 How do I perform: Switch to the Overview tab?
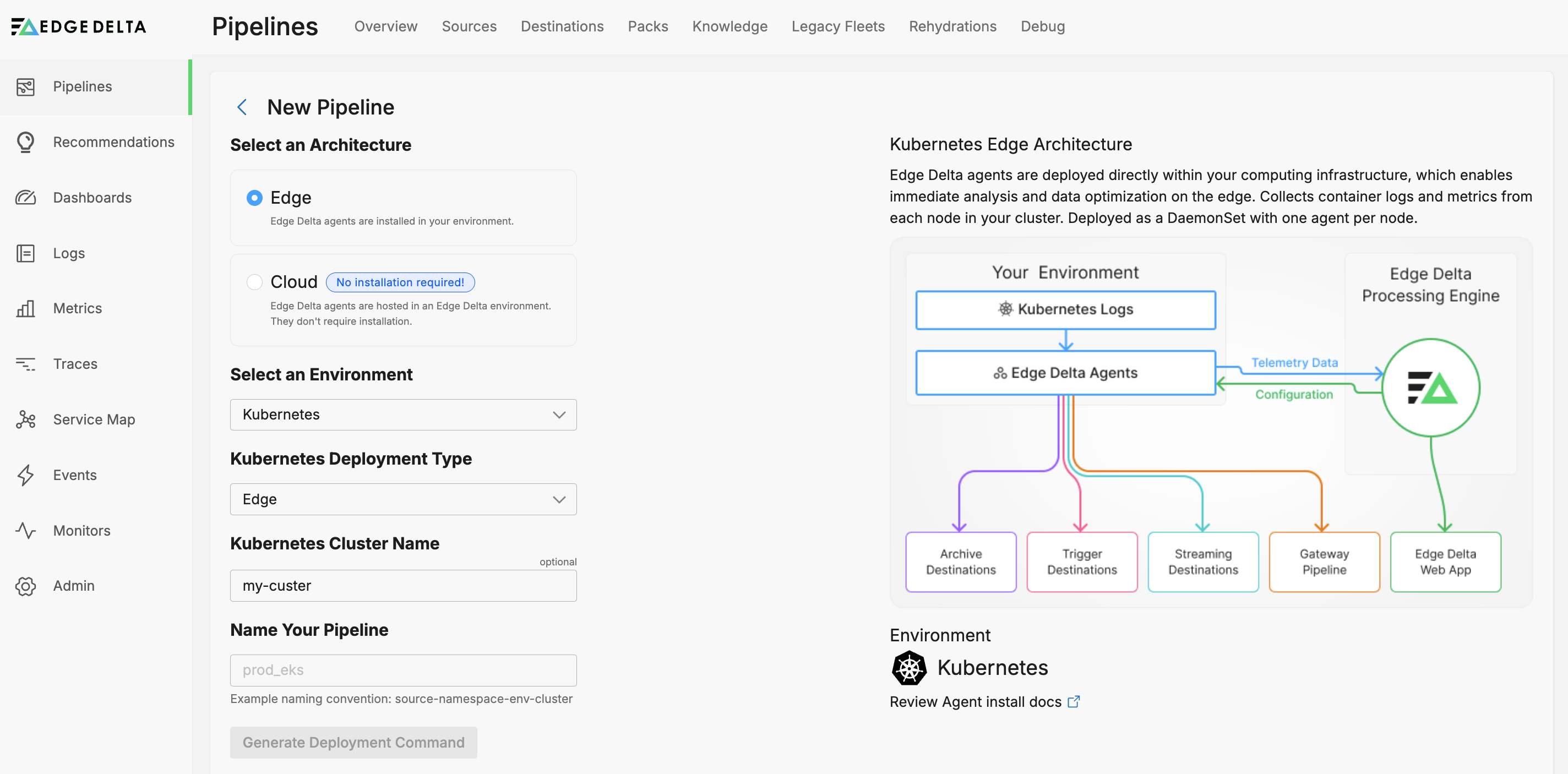click(x=386, y=26)
